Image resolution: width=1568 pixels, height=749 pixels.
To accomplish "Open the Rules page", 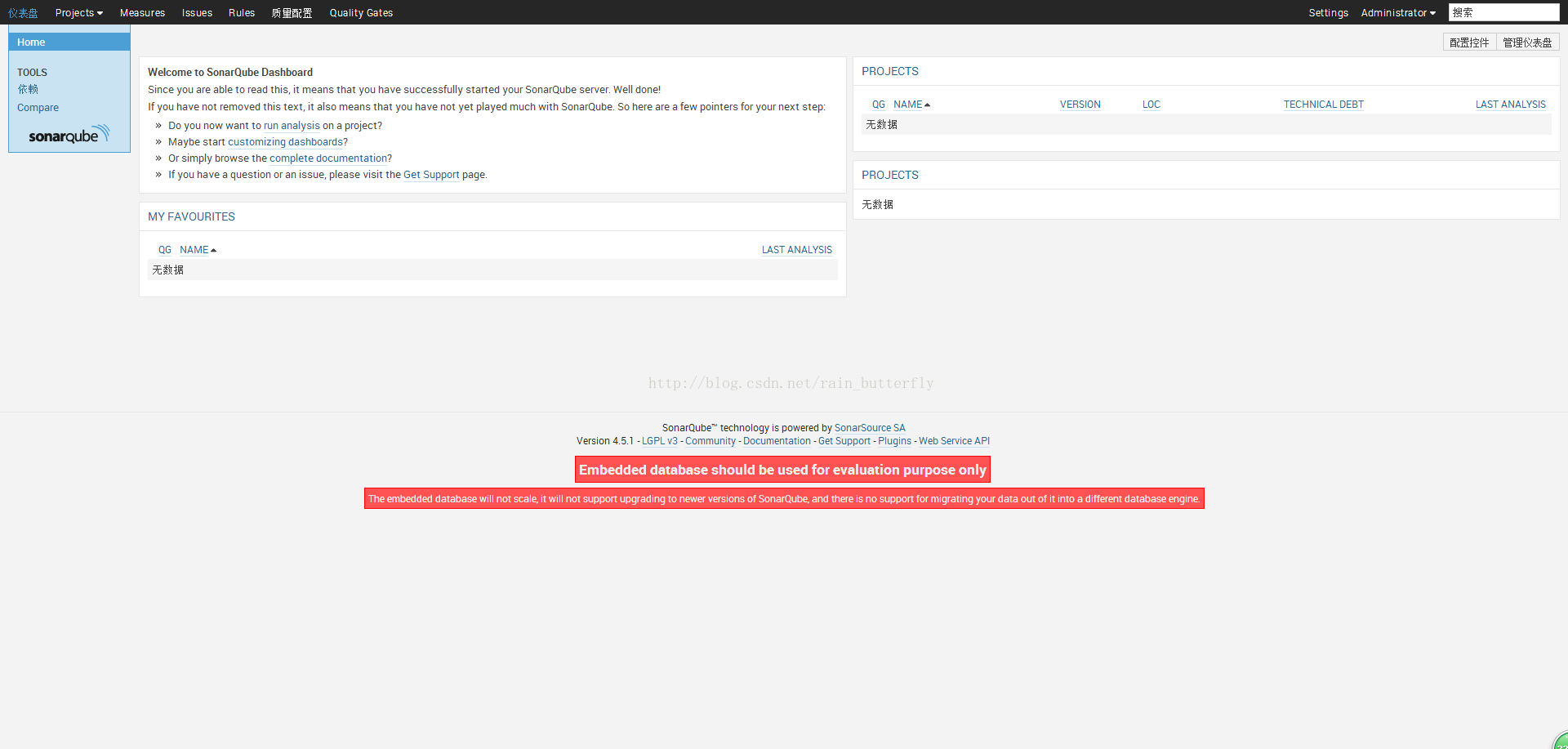I will coord(242,13).
